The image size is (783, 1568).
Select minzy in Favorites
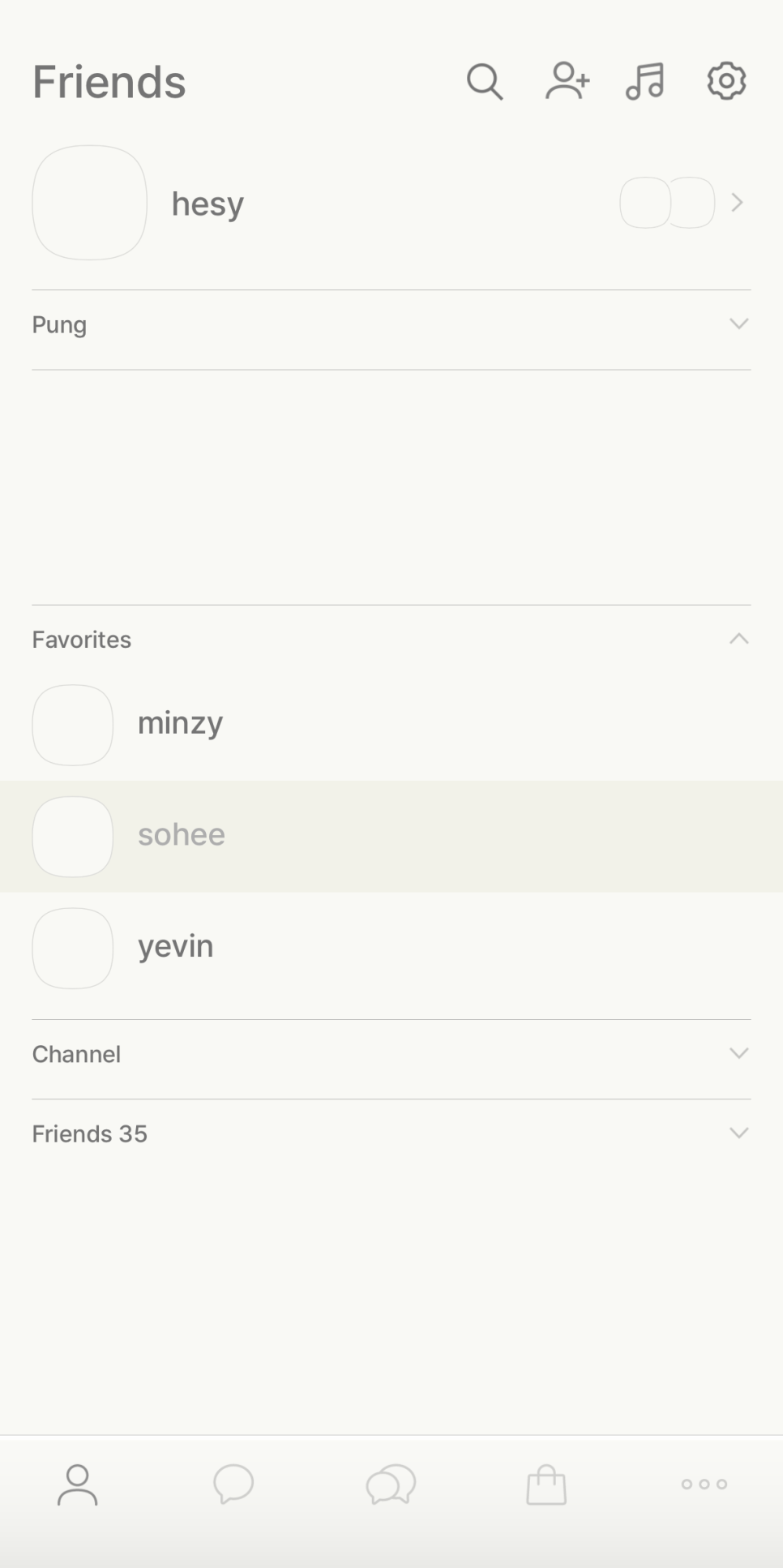[x=180, y=723]
